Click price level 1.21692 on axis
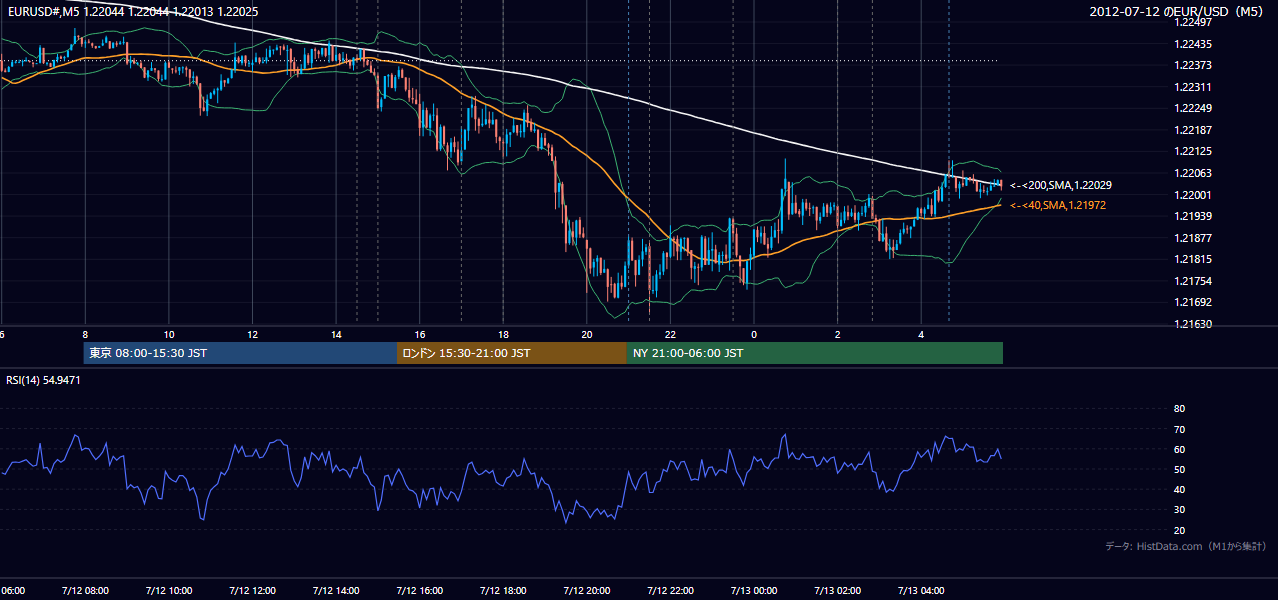Image resolution: width=1278 pixels, height=600 pixels. pos(1192,302)
